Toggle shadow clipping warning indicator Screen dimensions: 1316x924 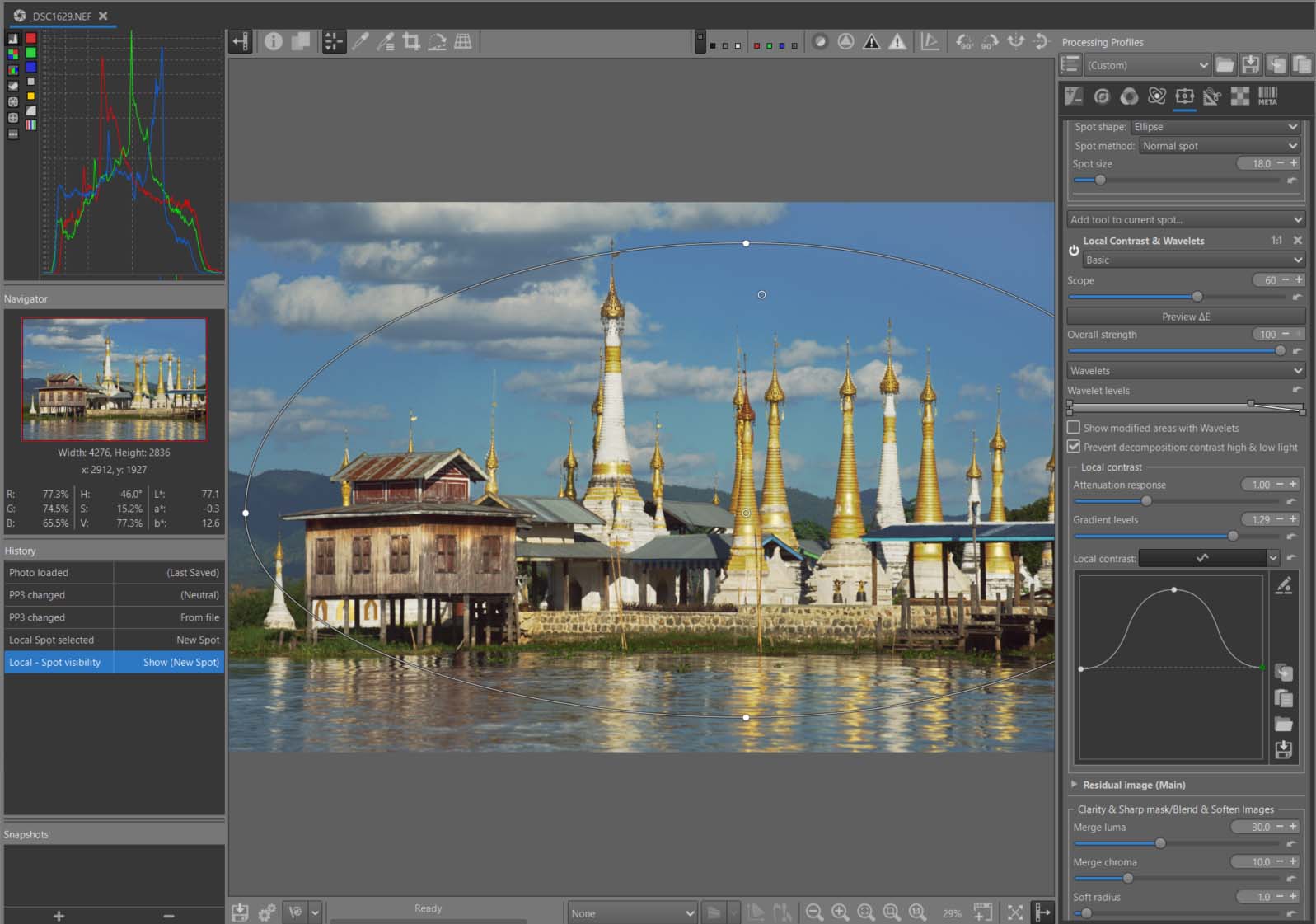tap(871, 41)
